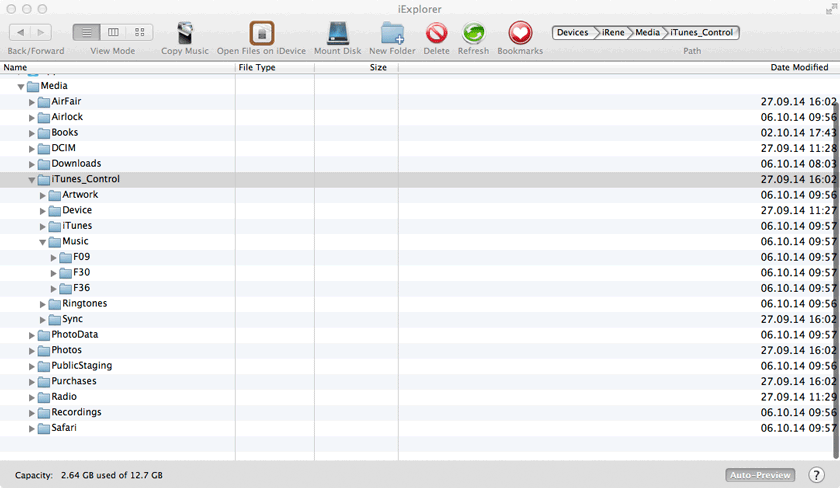Toggle the Auto-Preview button
This screenshot has height=488, width=840.
[x=760, y=475]
